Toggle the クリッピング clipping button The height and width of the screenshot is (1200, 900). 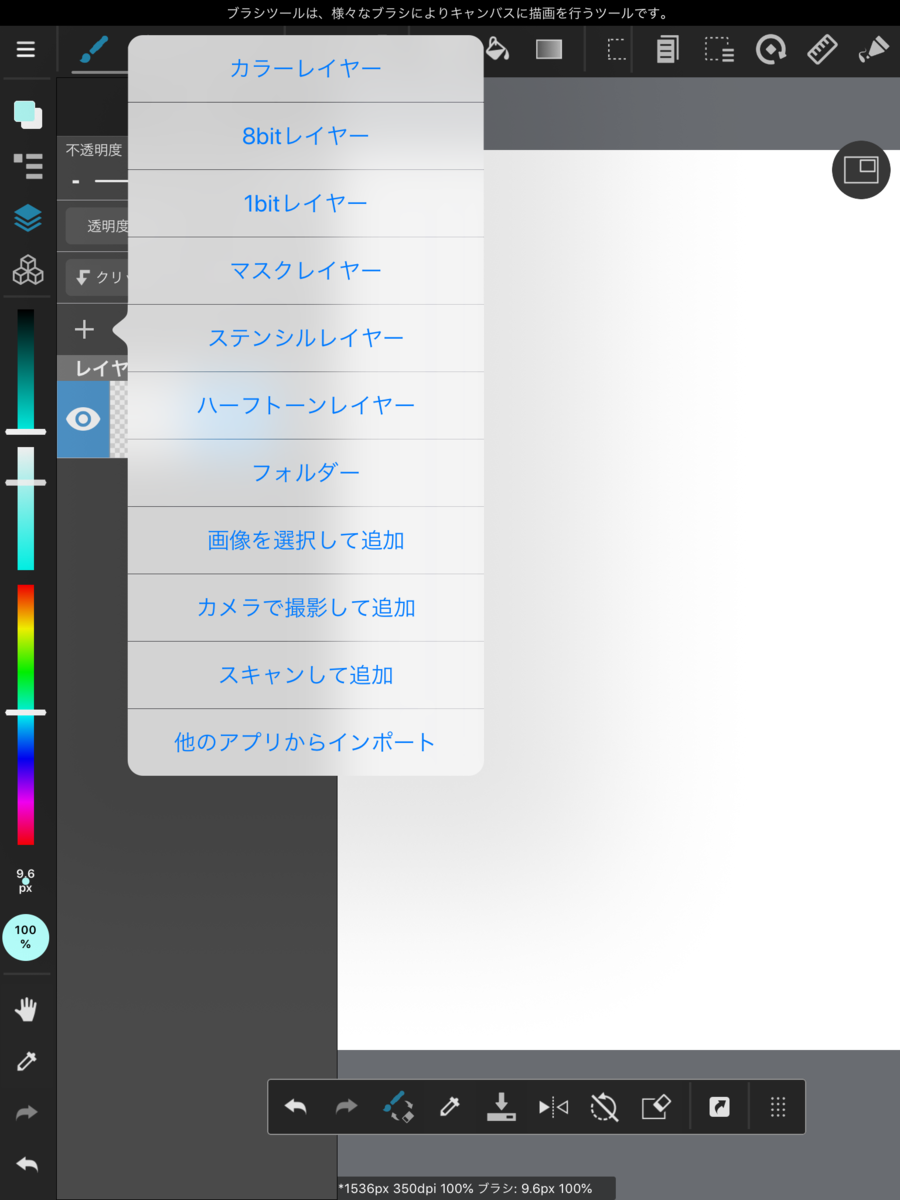tap(98, 278)
